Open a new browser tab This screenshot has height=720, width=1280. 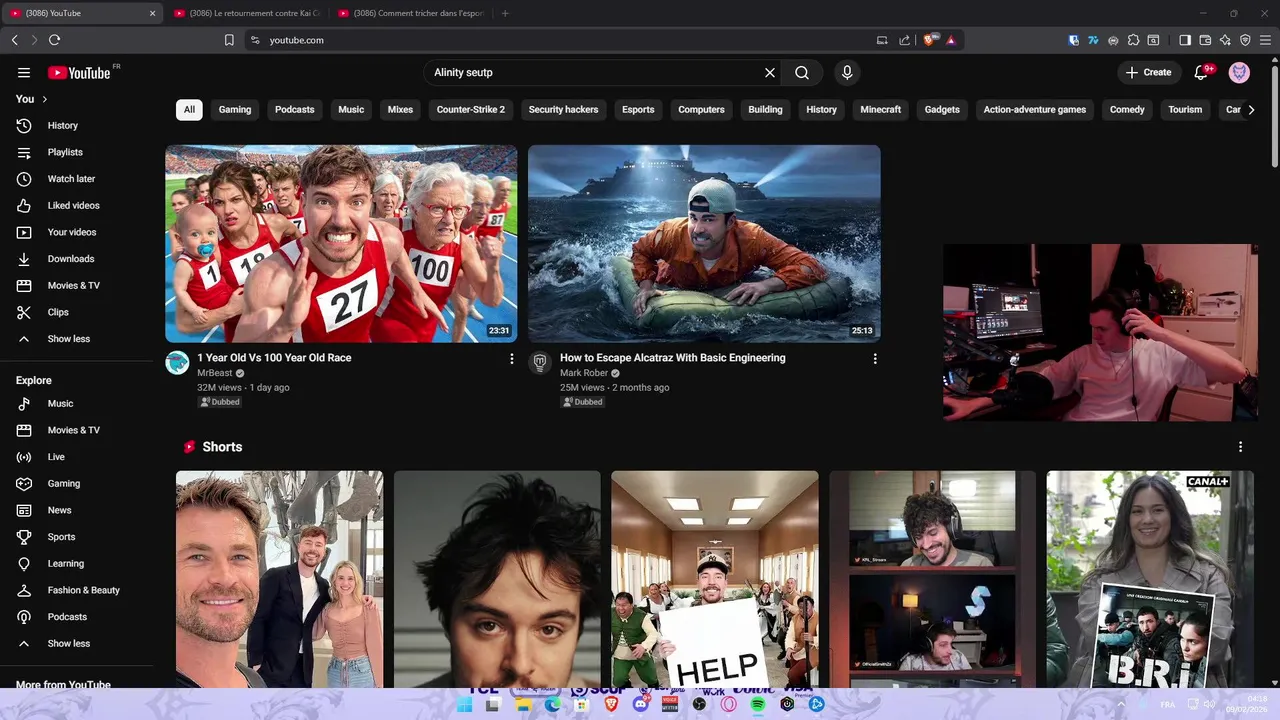[x=505, y=13]
